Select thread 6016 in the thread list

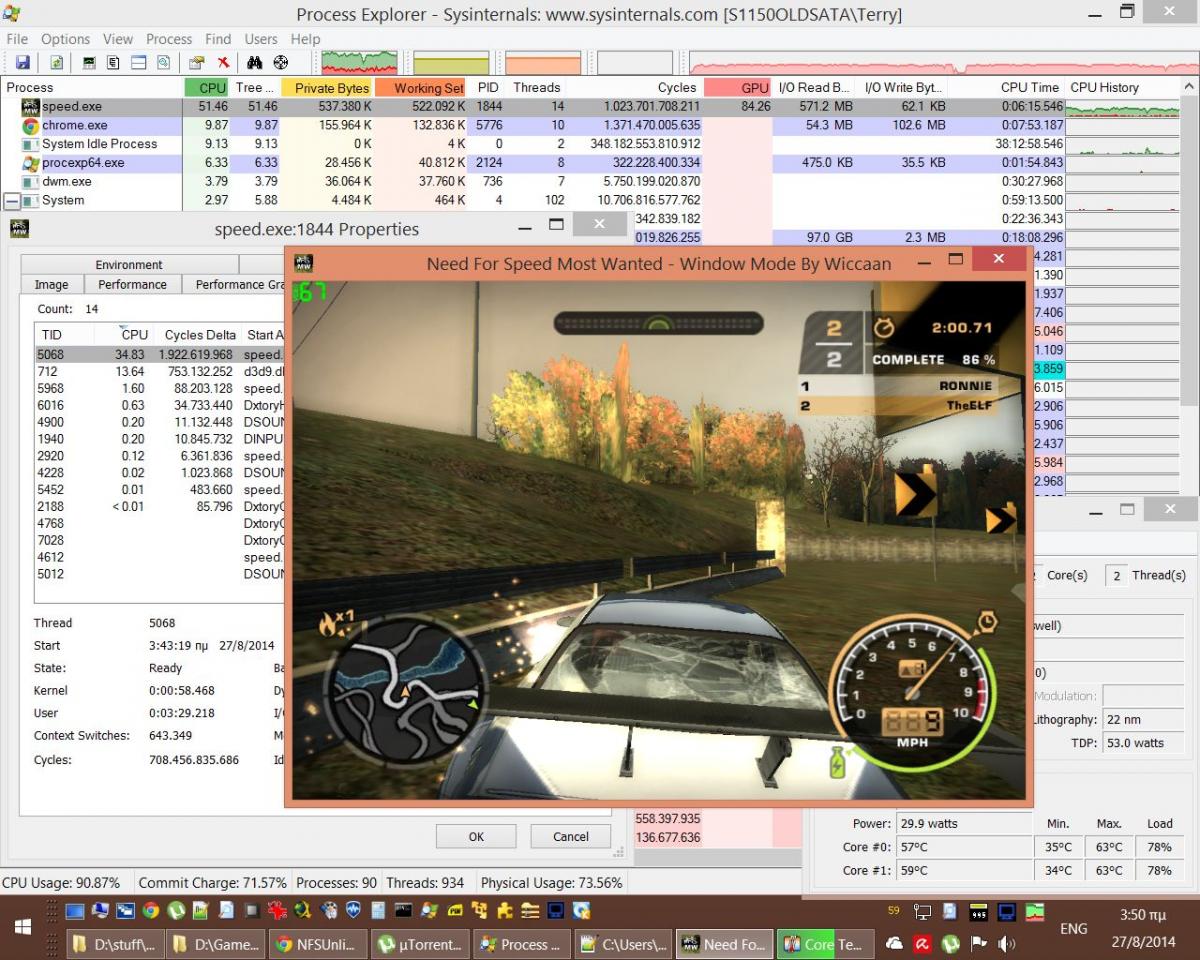click(x=160, y=405)
